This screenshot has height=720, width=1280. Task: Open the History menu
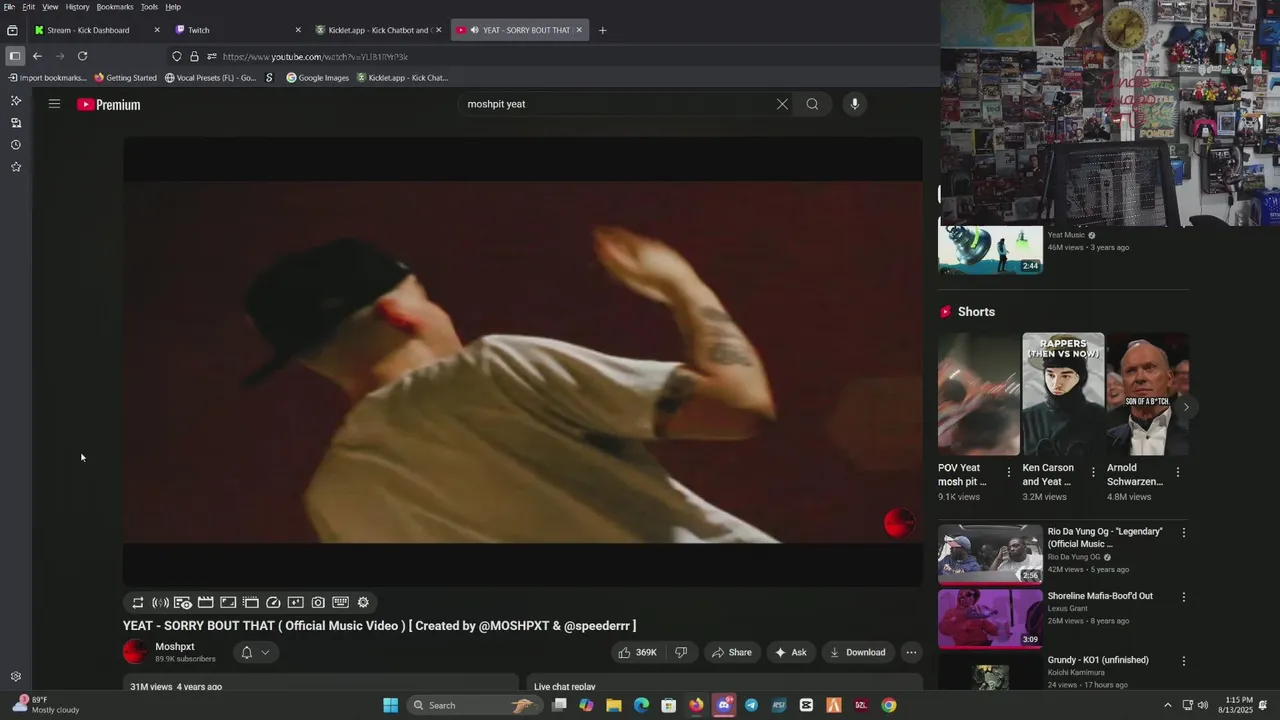point(77,7)
